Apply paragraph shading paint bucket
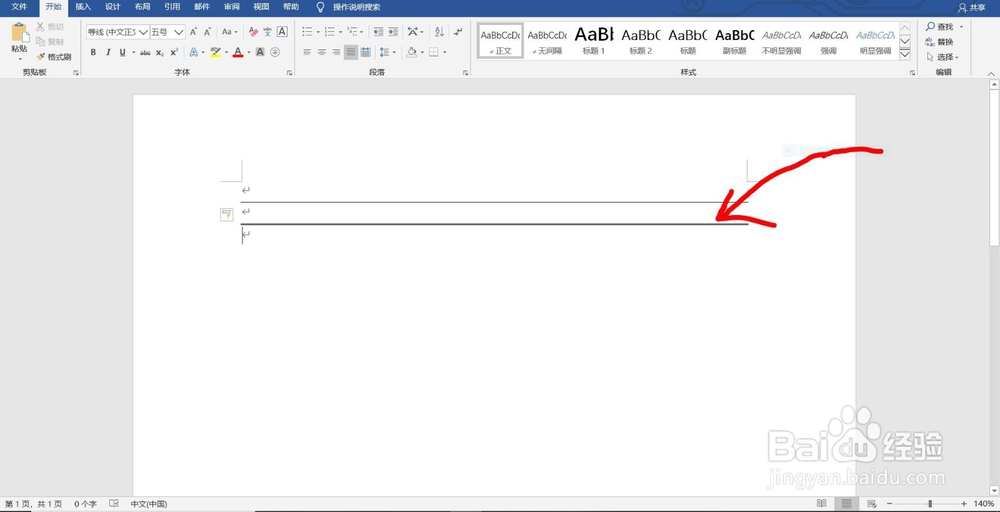This screenshot has height=512, width=1000. point(411,52)
